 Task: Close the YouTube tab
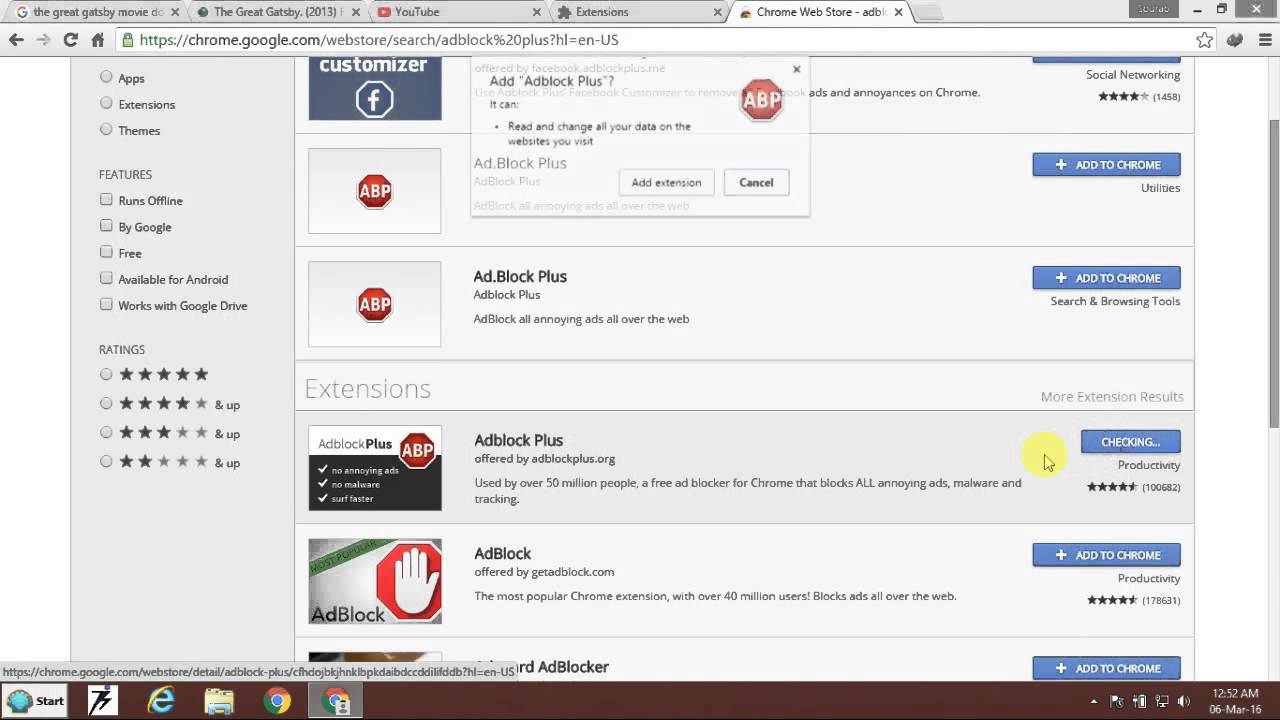[x=537, y=12]
